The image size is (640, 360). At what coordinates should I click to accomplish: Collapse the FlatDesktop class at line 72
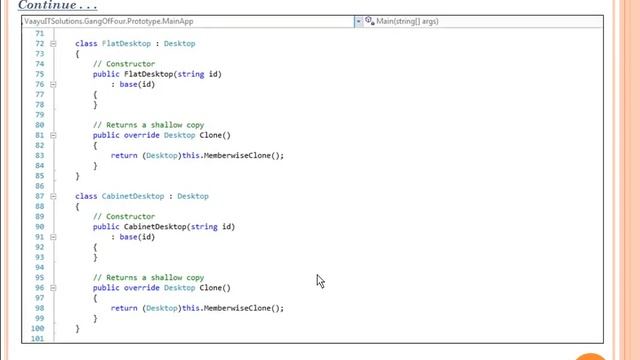[x=53, y=44]
